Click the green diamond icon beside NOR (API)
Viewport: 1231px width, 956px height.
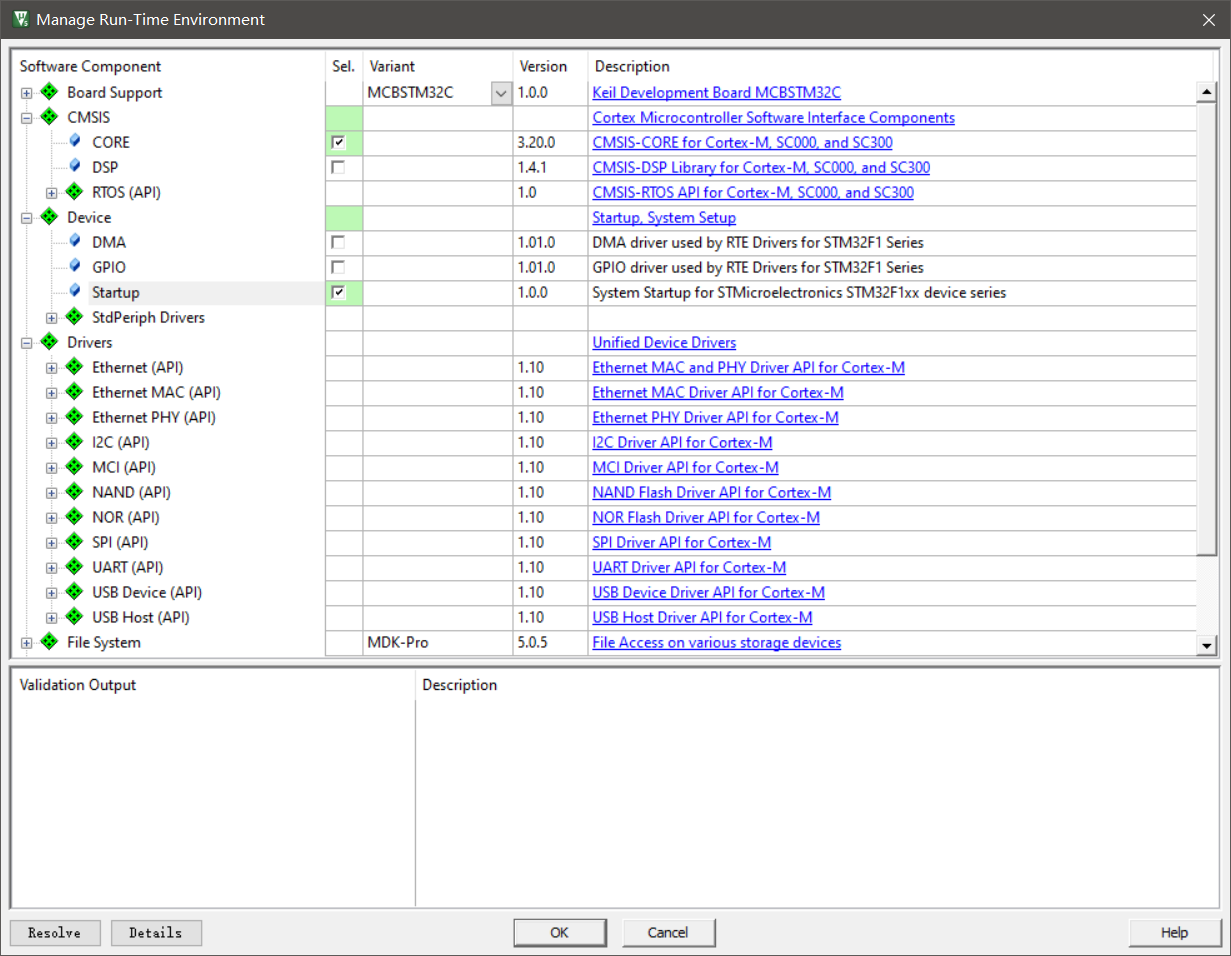pyautogui.click(x=74, y=517)
